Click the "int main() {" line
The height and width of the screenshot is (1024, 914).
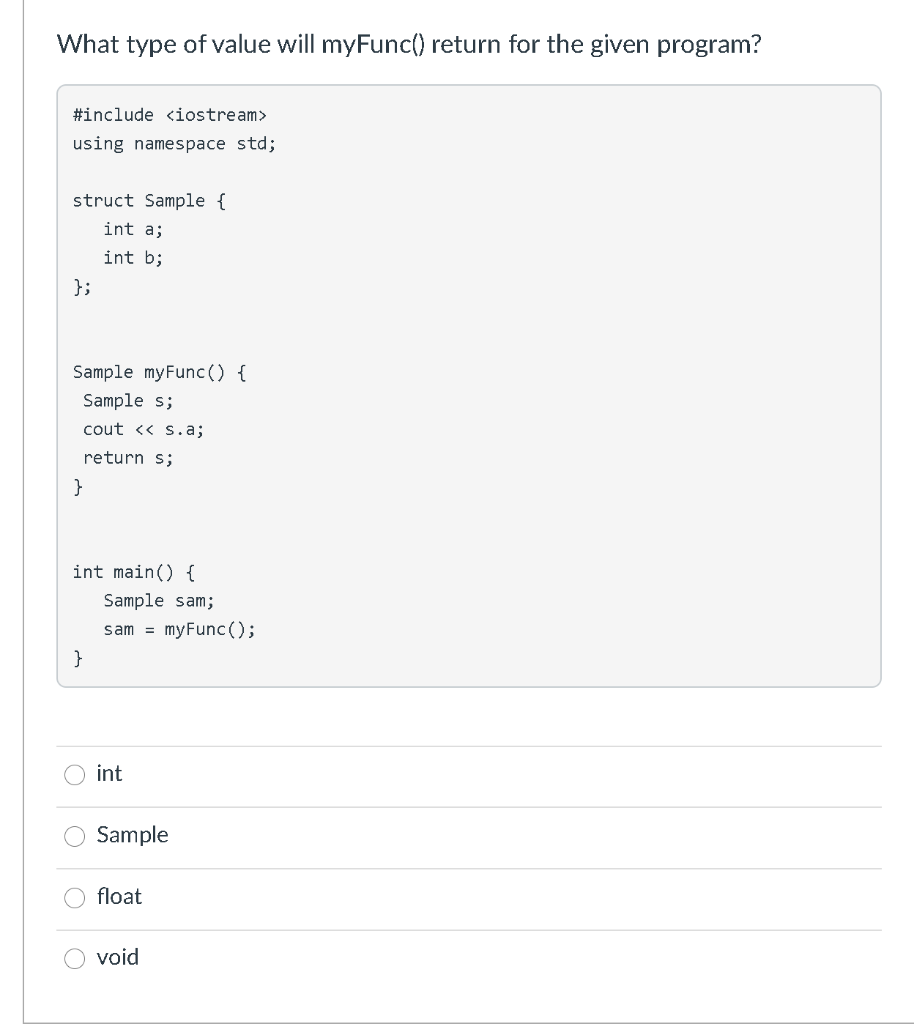134,572
